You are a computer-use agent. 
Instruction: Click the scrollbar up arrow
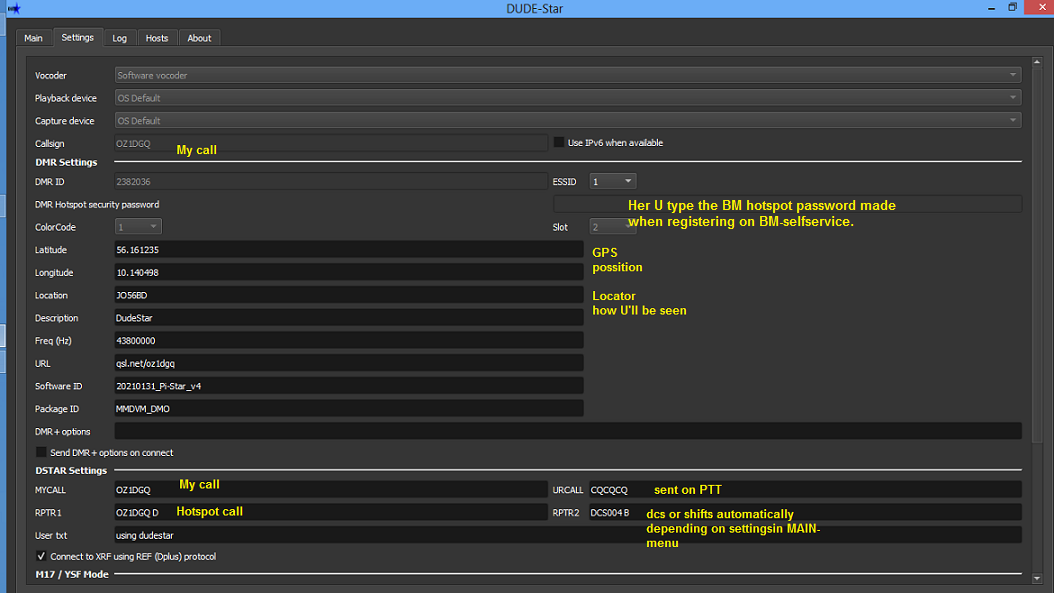(x=1037, y=62)
